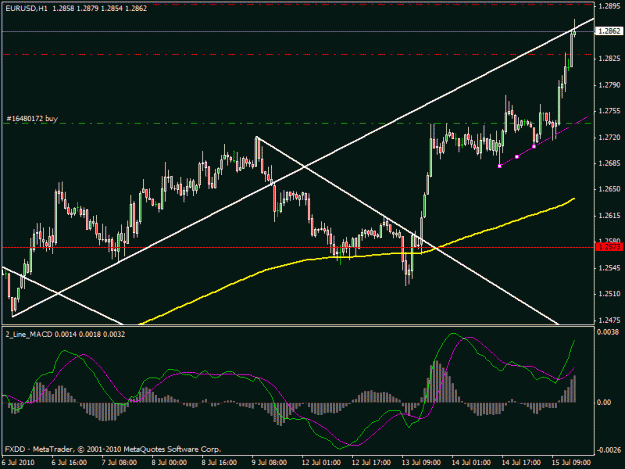The height and width of the screenshot is (469, 625).
Task: Click the 9 Jul 08:00 time label
Action: click(269, 463)
